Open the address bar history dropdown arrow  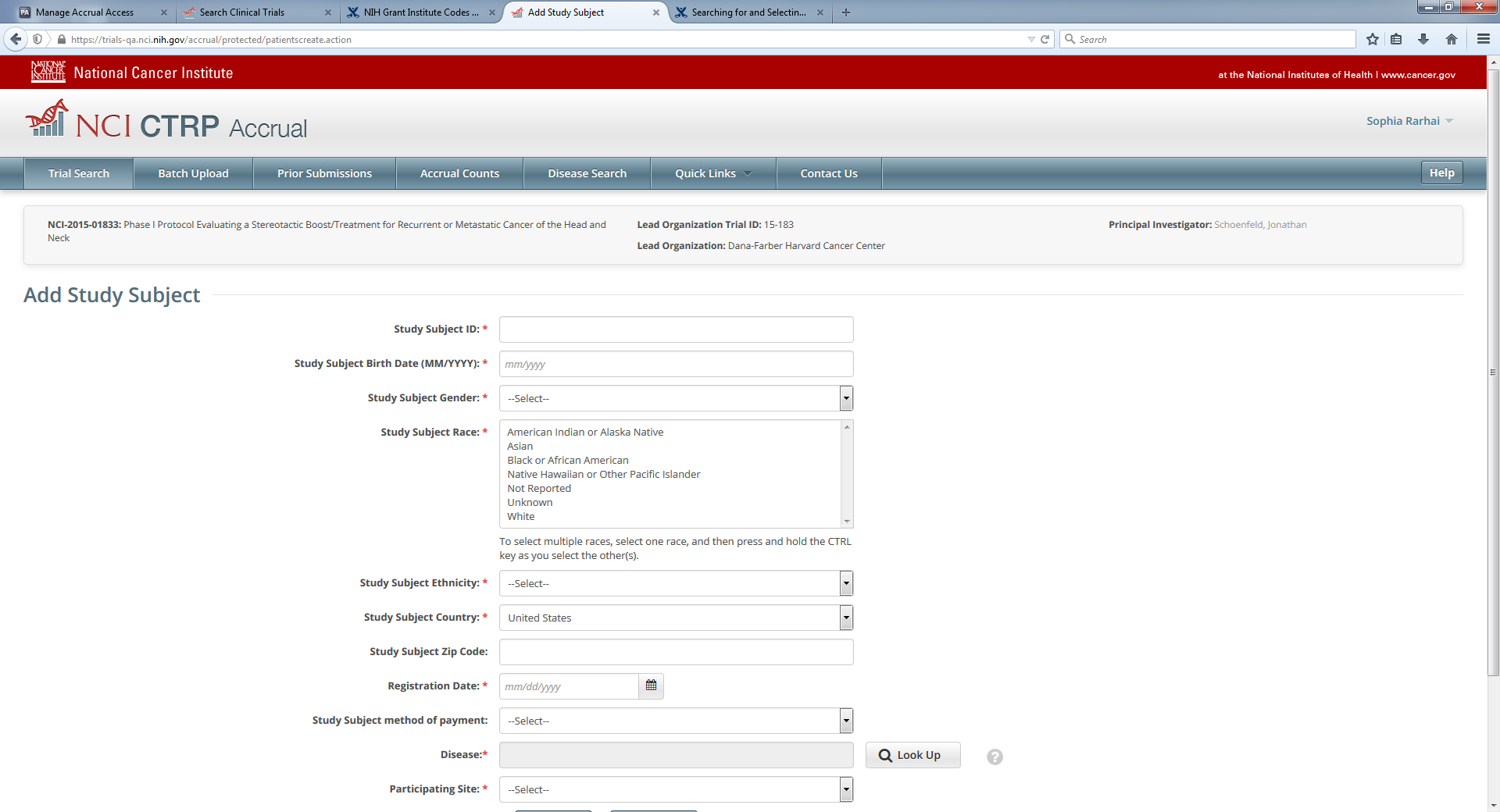click(1031, 39)
